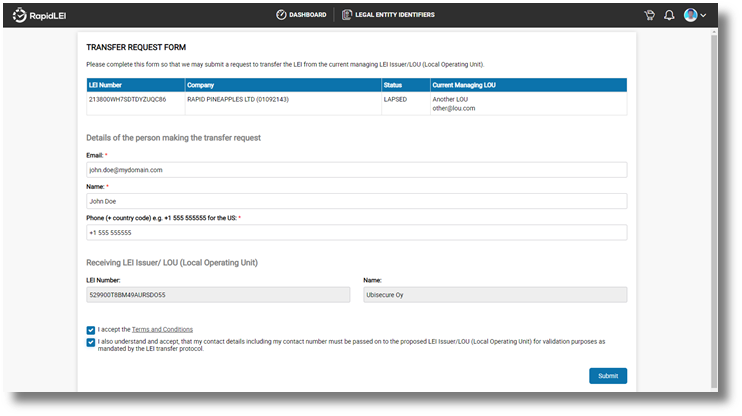This screenshot has width=742, height=416.
Task: Submit the transfer request form
Action: 608,376
